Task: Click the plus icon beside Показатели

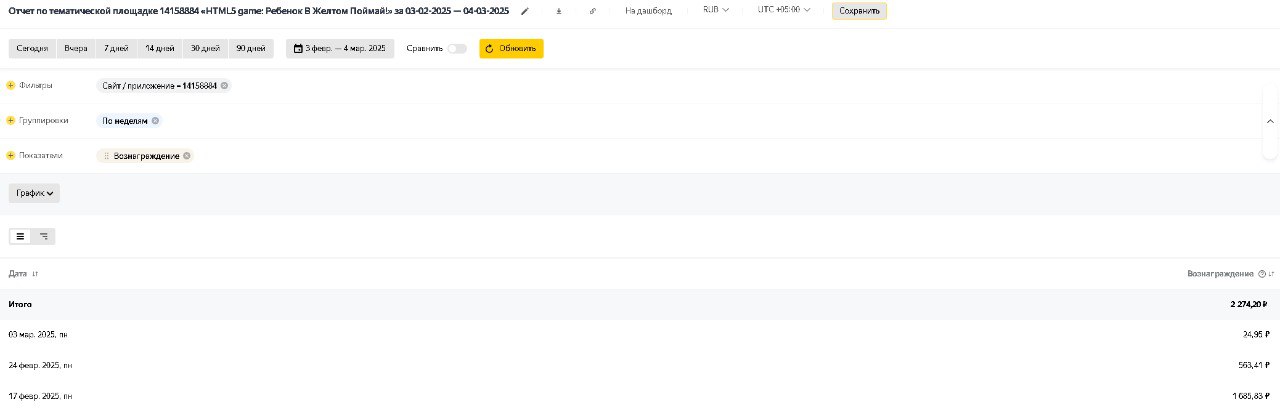Action: tap(11, 156)
